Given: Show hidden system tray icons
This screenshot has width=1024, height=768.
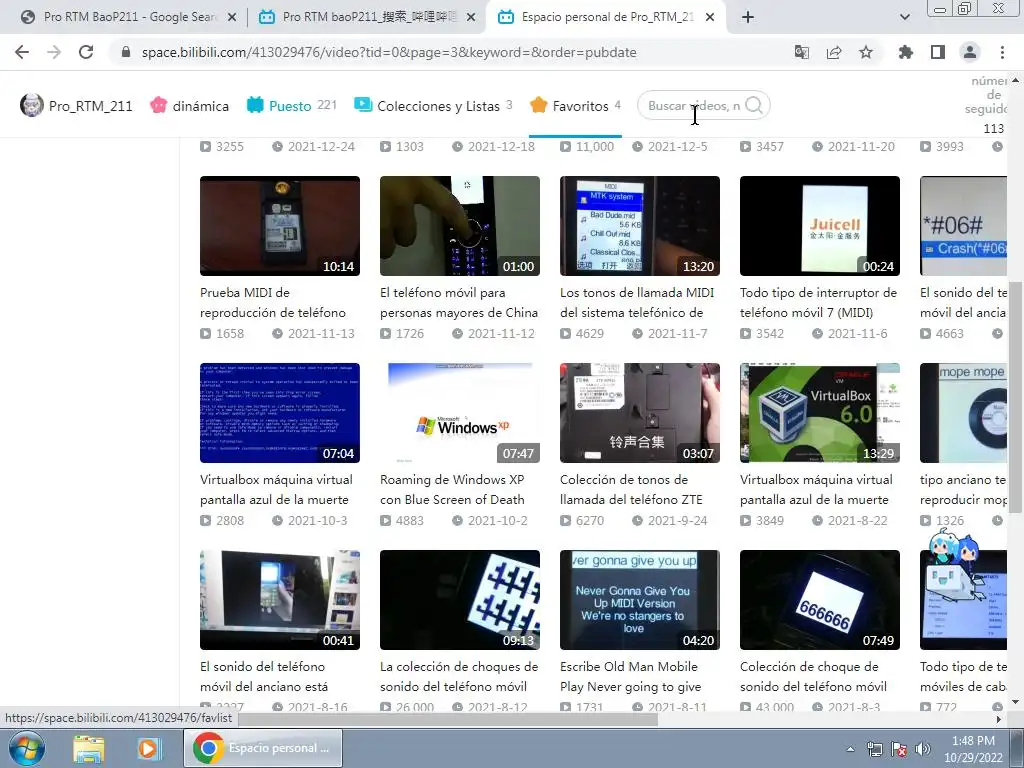Looking at the screenshot, I should click(x=850, y=749).
